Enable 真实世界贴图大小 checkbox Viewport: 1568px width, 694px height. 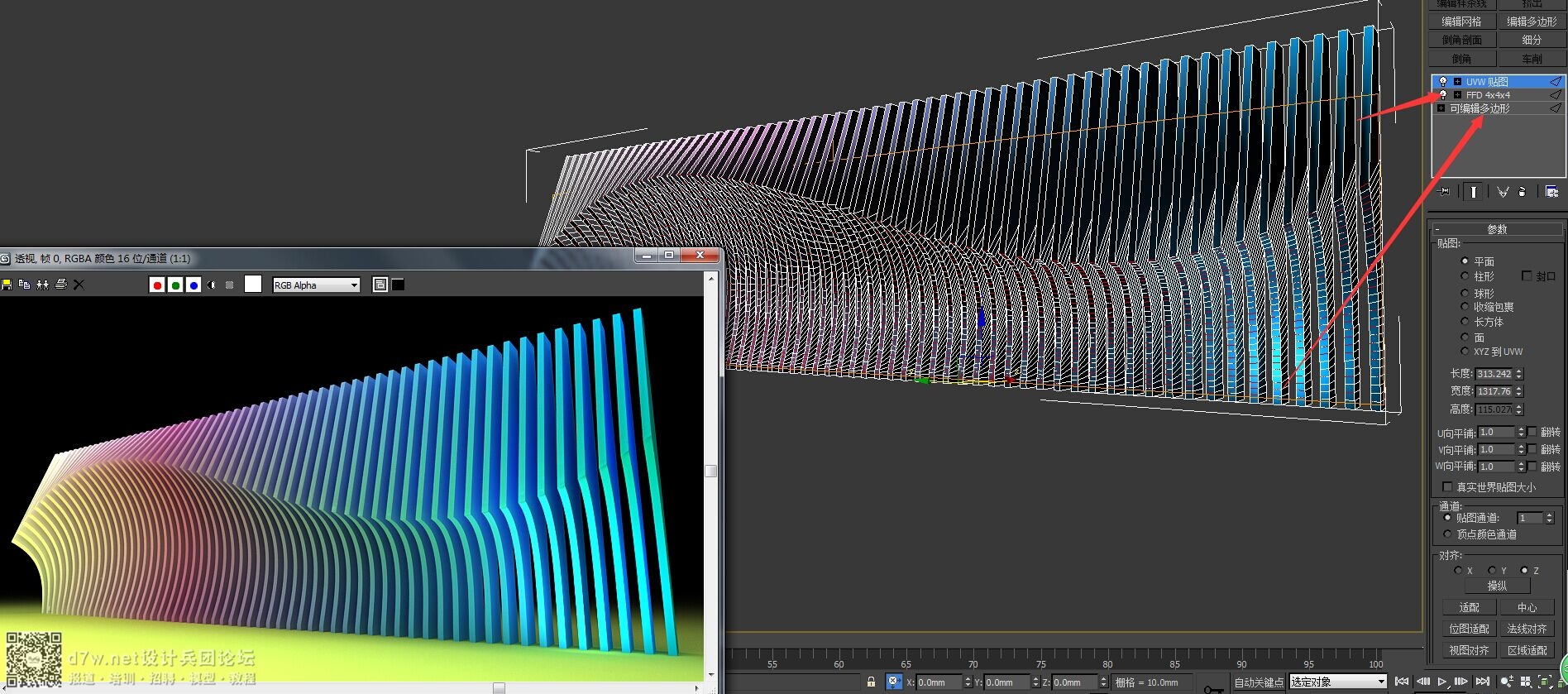pos(1447,486)
